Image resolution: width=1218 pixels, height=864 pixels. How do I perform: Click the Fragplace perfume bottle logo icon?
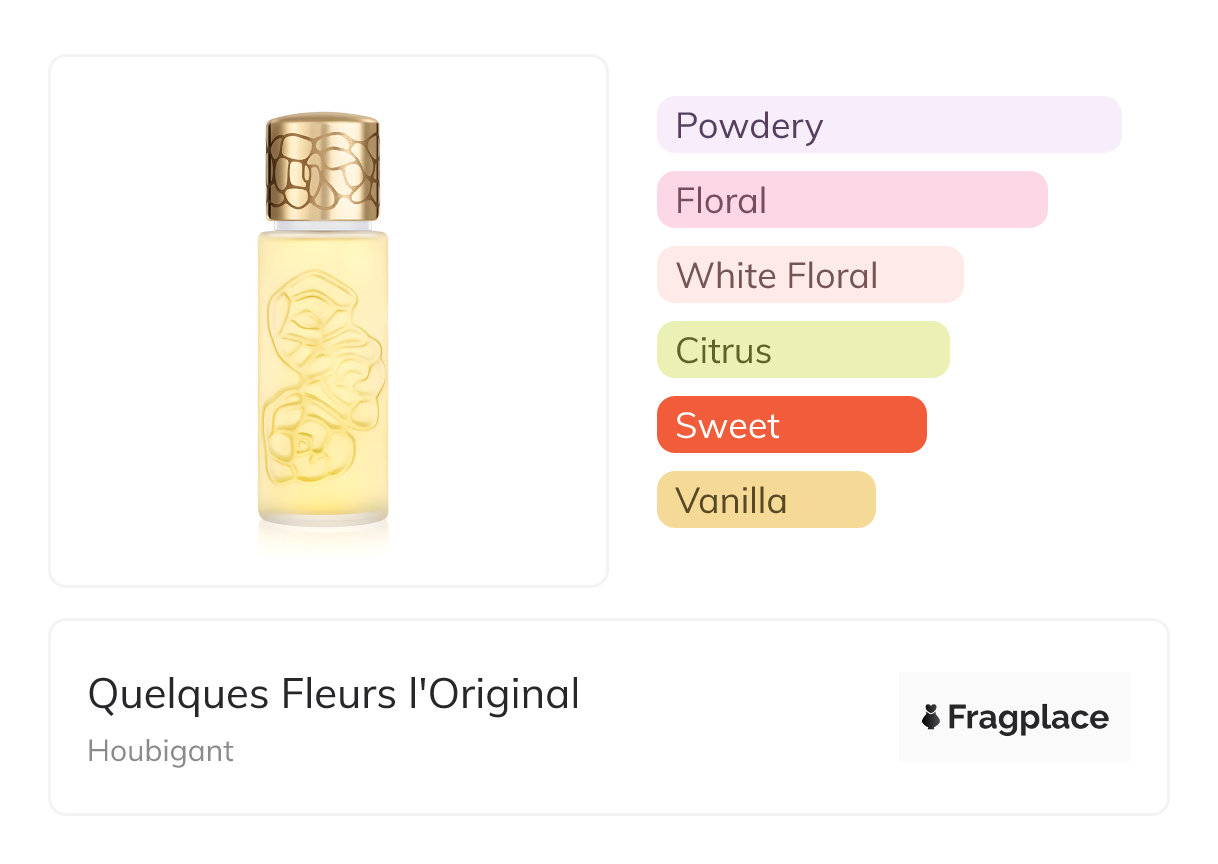click(931, 717)
